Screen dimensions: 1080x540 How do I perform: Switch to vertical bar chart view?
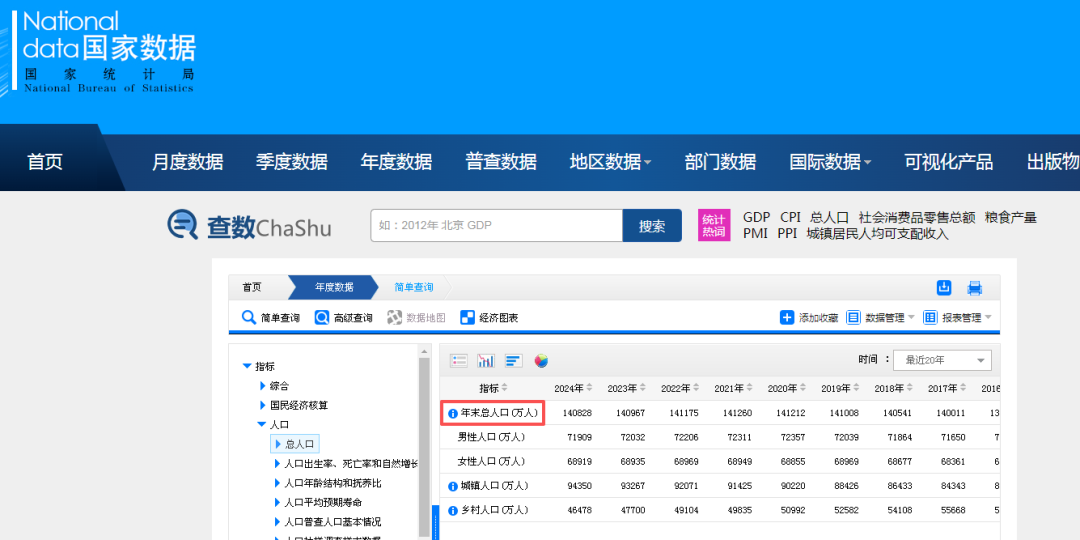click(x=486, y=361)
